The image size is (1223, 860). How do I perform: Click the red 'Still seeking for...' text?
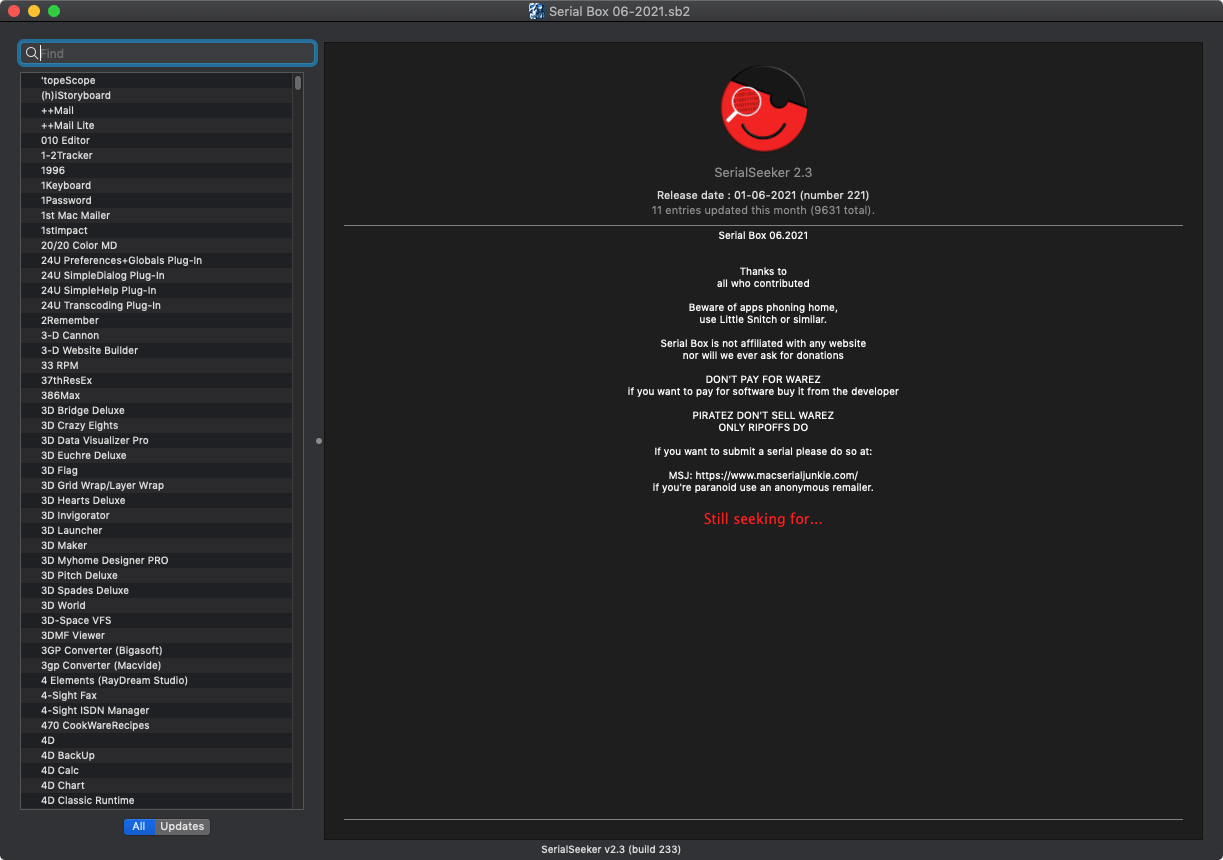tap(763, 519)
